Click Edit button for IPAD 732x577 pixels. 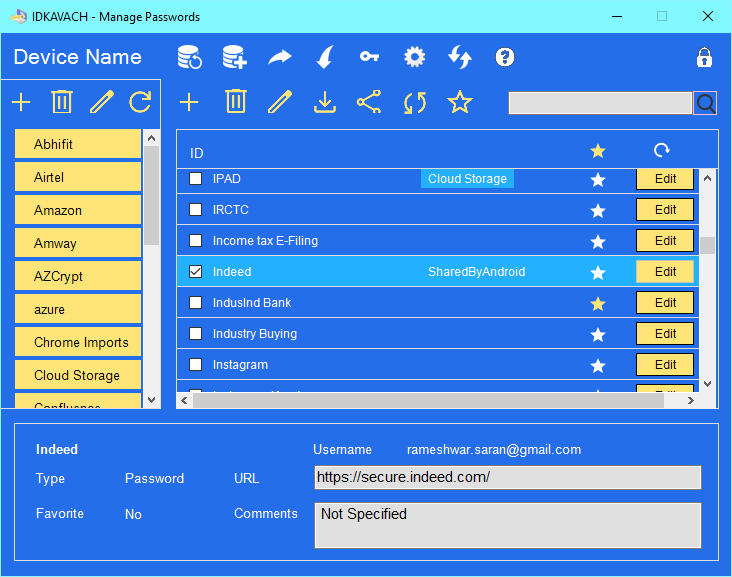point(665,179)
